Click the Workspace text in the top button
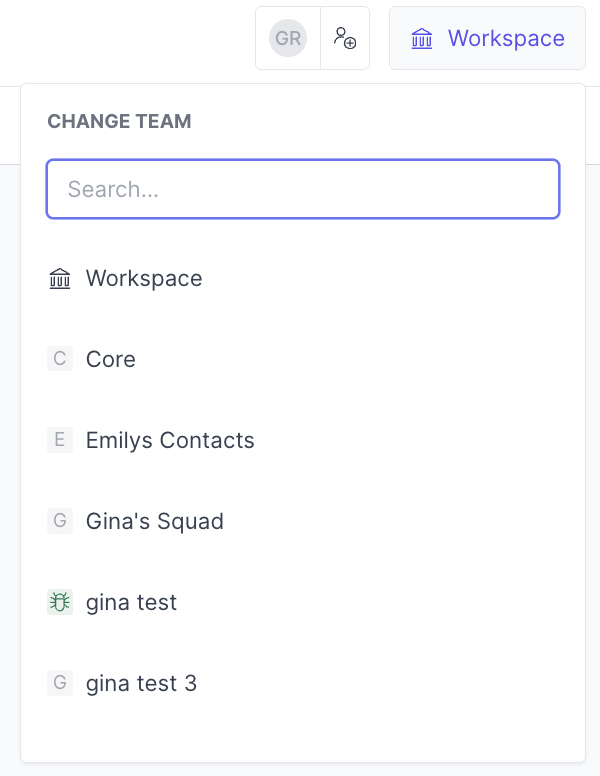Viewport: 600px width, 776px height. pyautogui.click(x=506, y=39)
